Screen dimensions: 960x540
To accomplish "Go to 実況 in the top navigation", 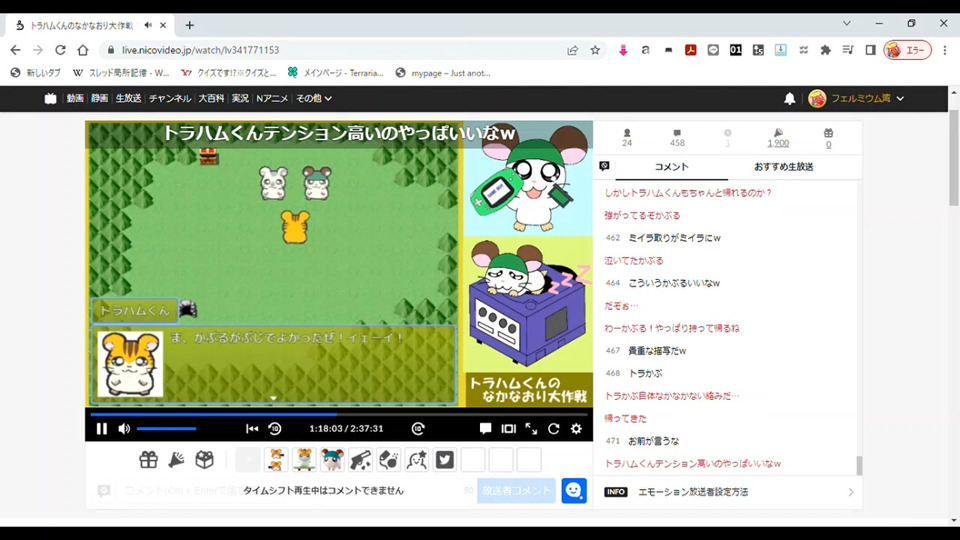I will coord(240,98).
